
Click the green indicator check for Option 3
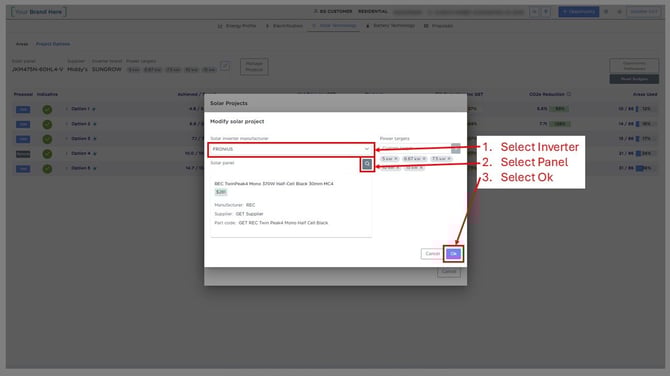point(47,139)
